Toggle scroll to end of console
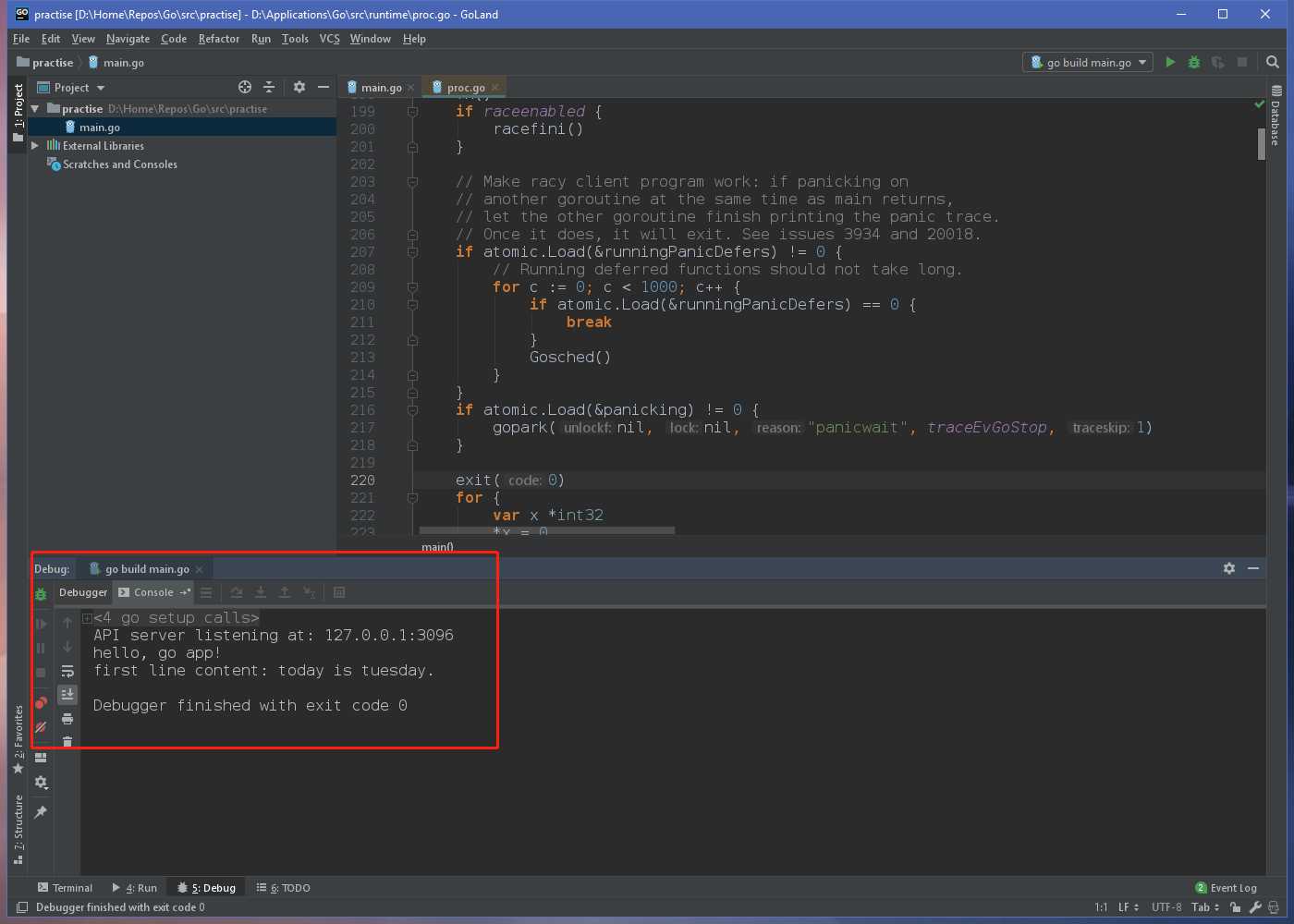The height and width of the screenshot is (924, 1294). tap(67, 694)
